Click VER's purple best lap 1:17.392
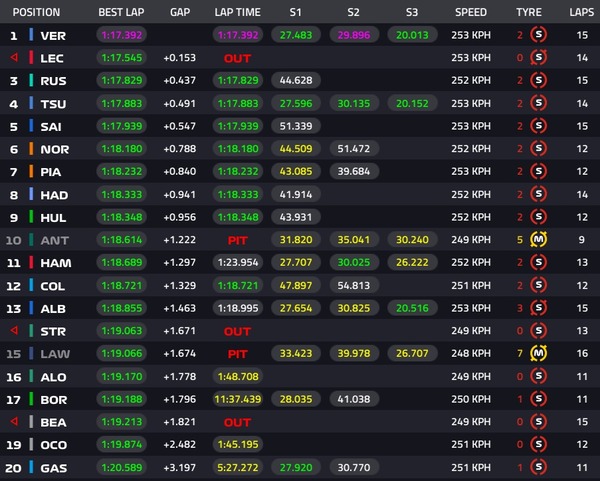This screenshot has height=481, width=600. 121,35
